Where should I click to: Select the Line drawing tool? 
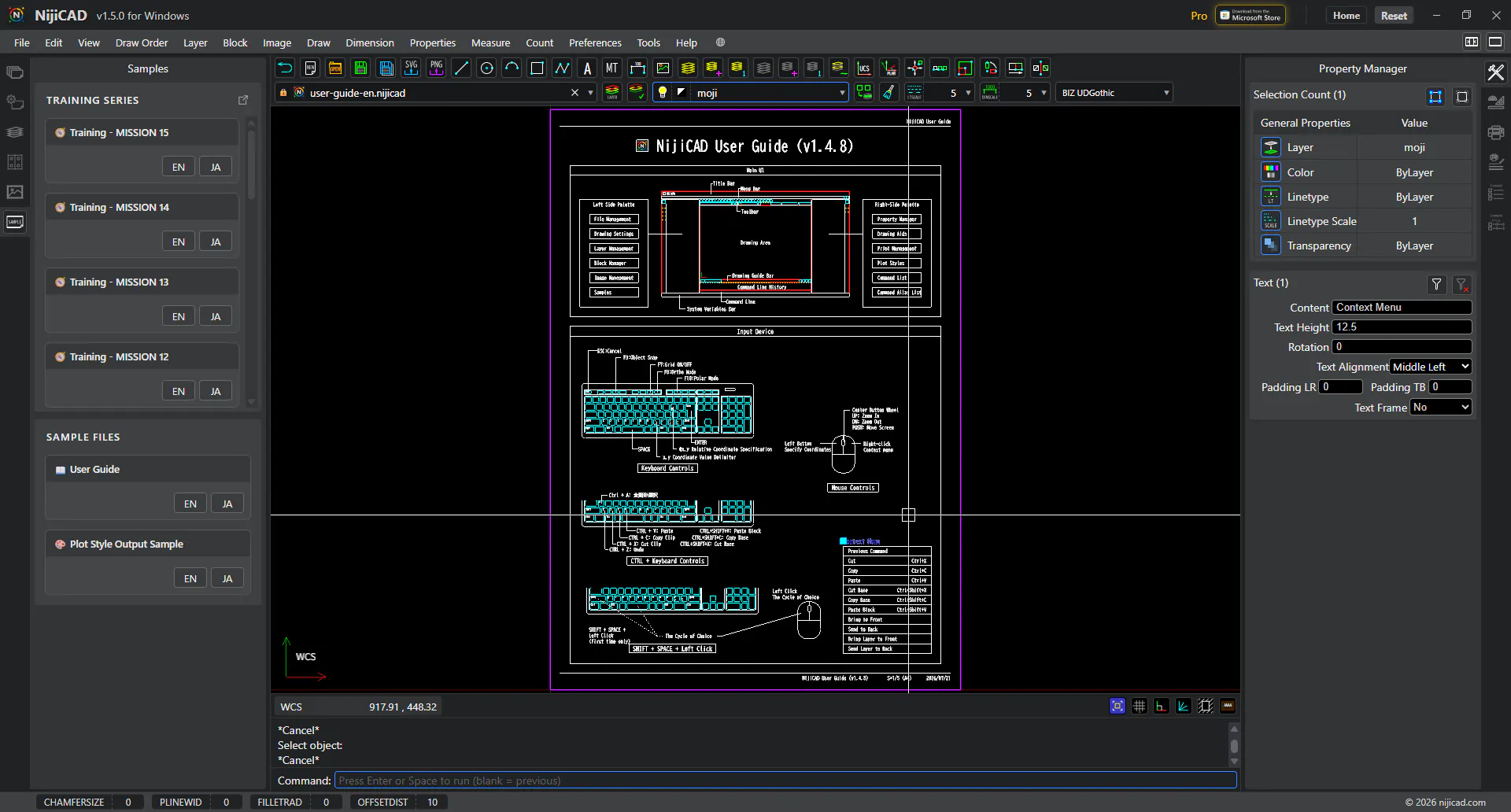point(462,68)
